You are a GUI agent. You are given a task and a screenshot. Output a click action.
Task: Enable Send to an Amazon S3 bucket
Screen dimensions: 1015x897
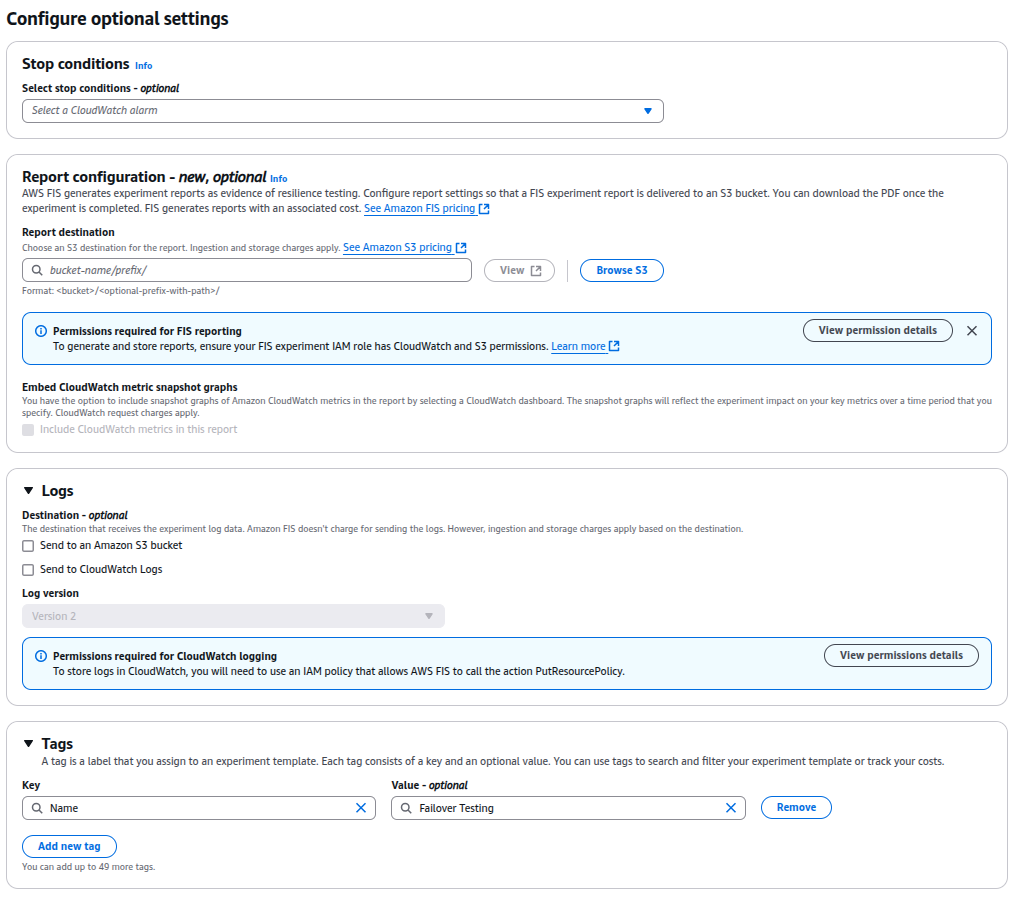point(28,546)
